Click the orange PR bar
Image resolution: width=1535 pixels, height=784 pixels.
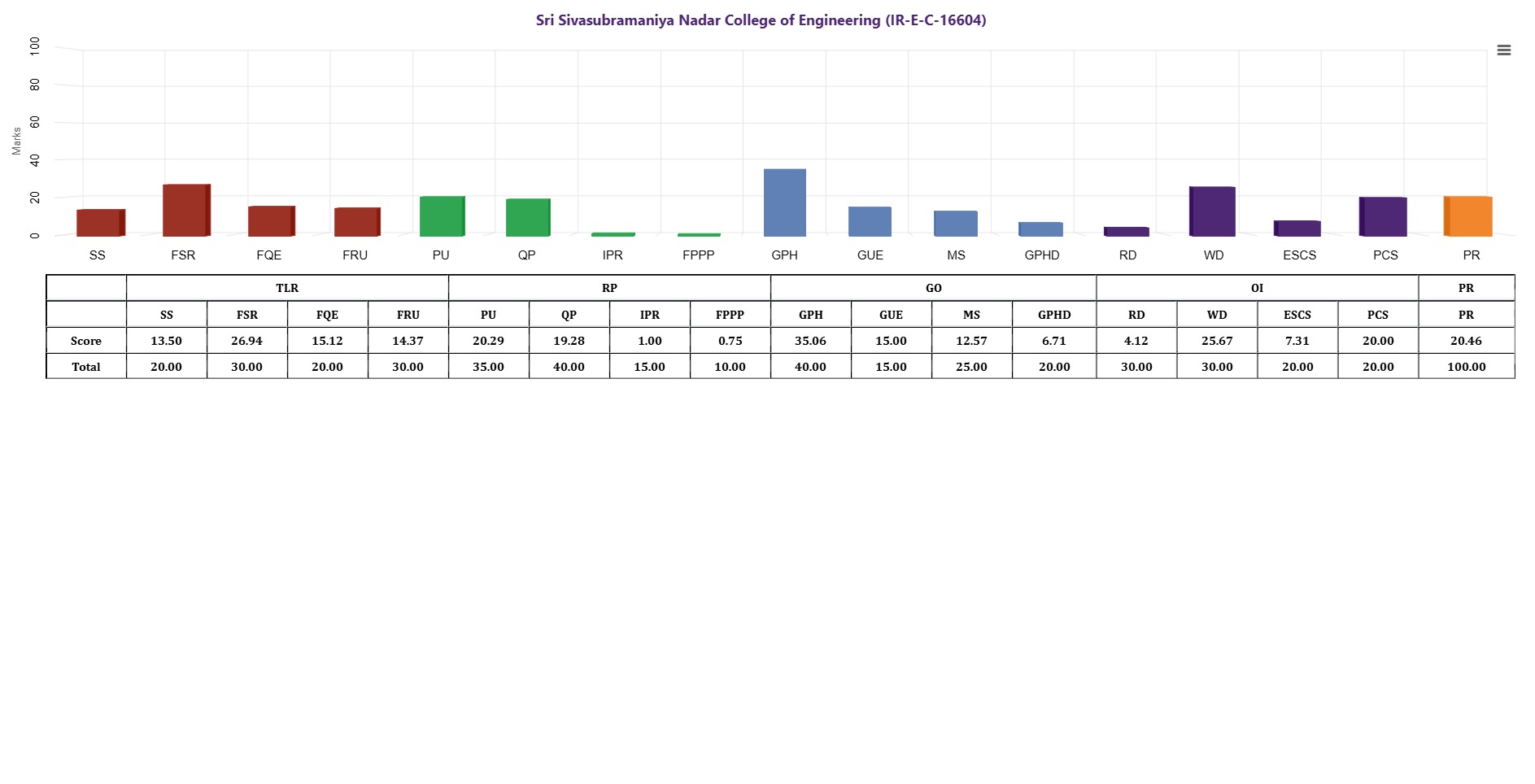1468,216
